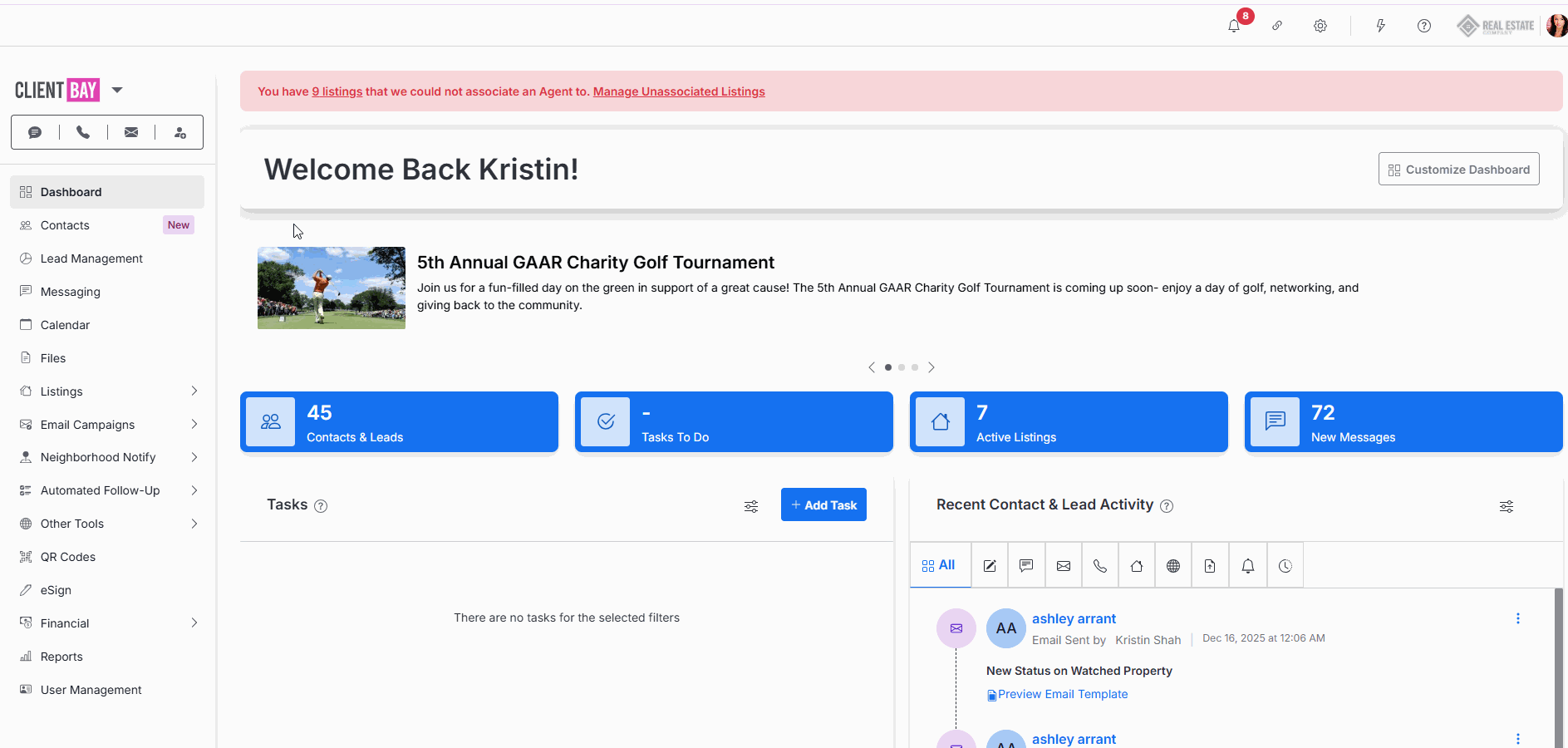Viewport: 1568px width, 748px height.
Task: Click the add contact icon in sidebar toolbar
Action: [x=179, y=132]
